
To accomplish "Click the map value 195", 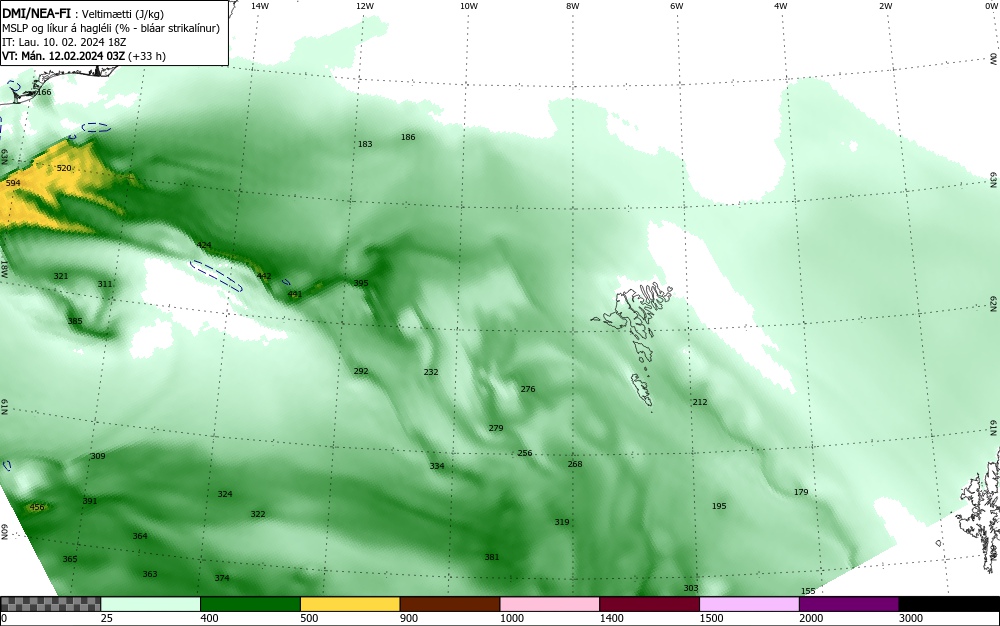I will point(719,506).
